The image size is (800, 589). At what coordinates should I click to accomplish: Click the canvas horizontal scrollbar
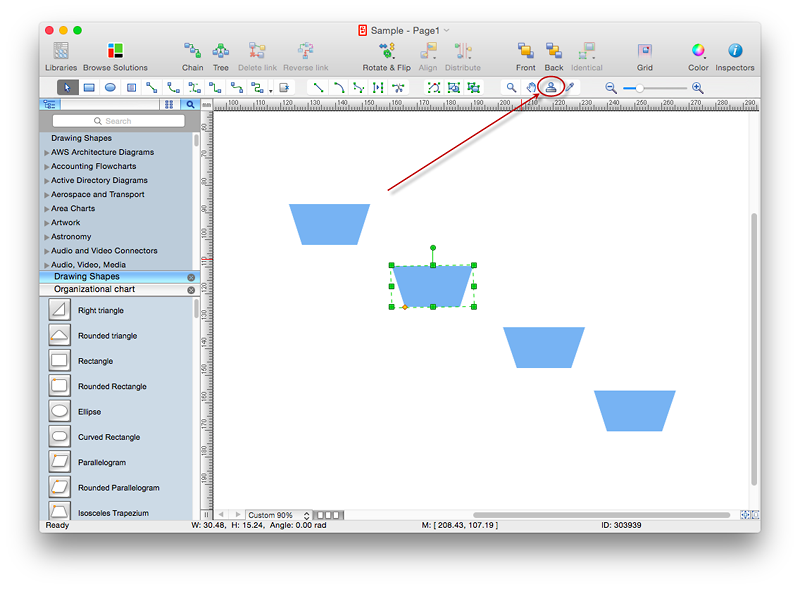(602, 515)
